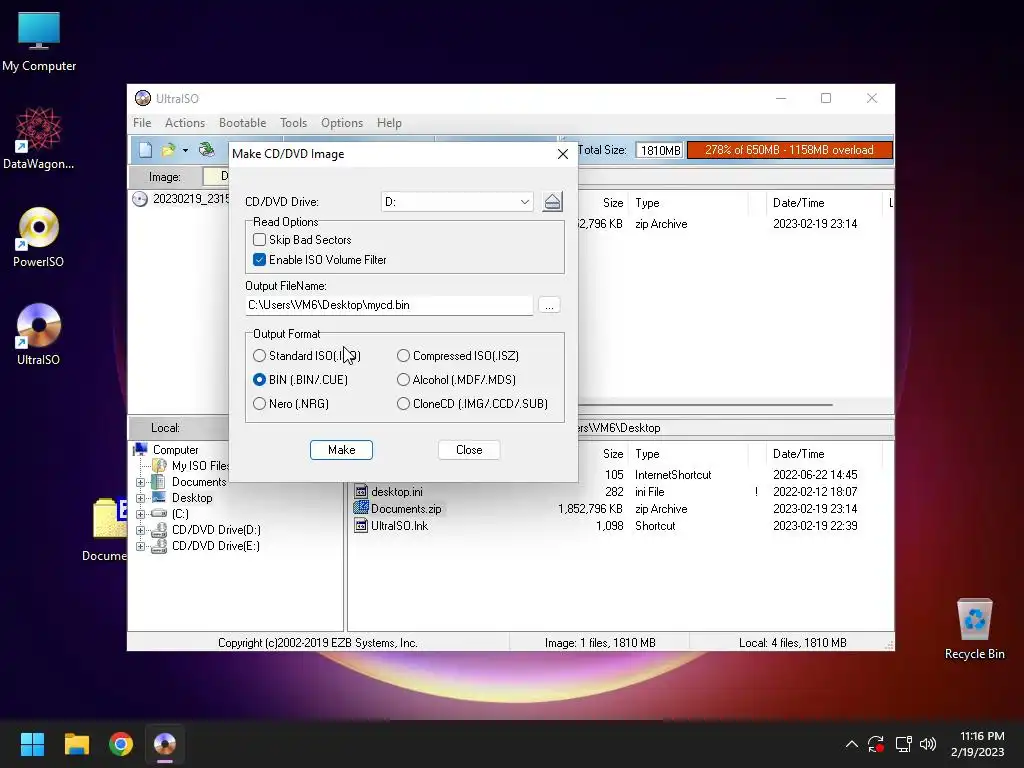Viewport: 1024px width, 768px height.
Task: Click the Desktop tree node icon
Action: pos(159,498)
